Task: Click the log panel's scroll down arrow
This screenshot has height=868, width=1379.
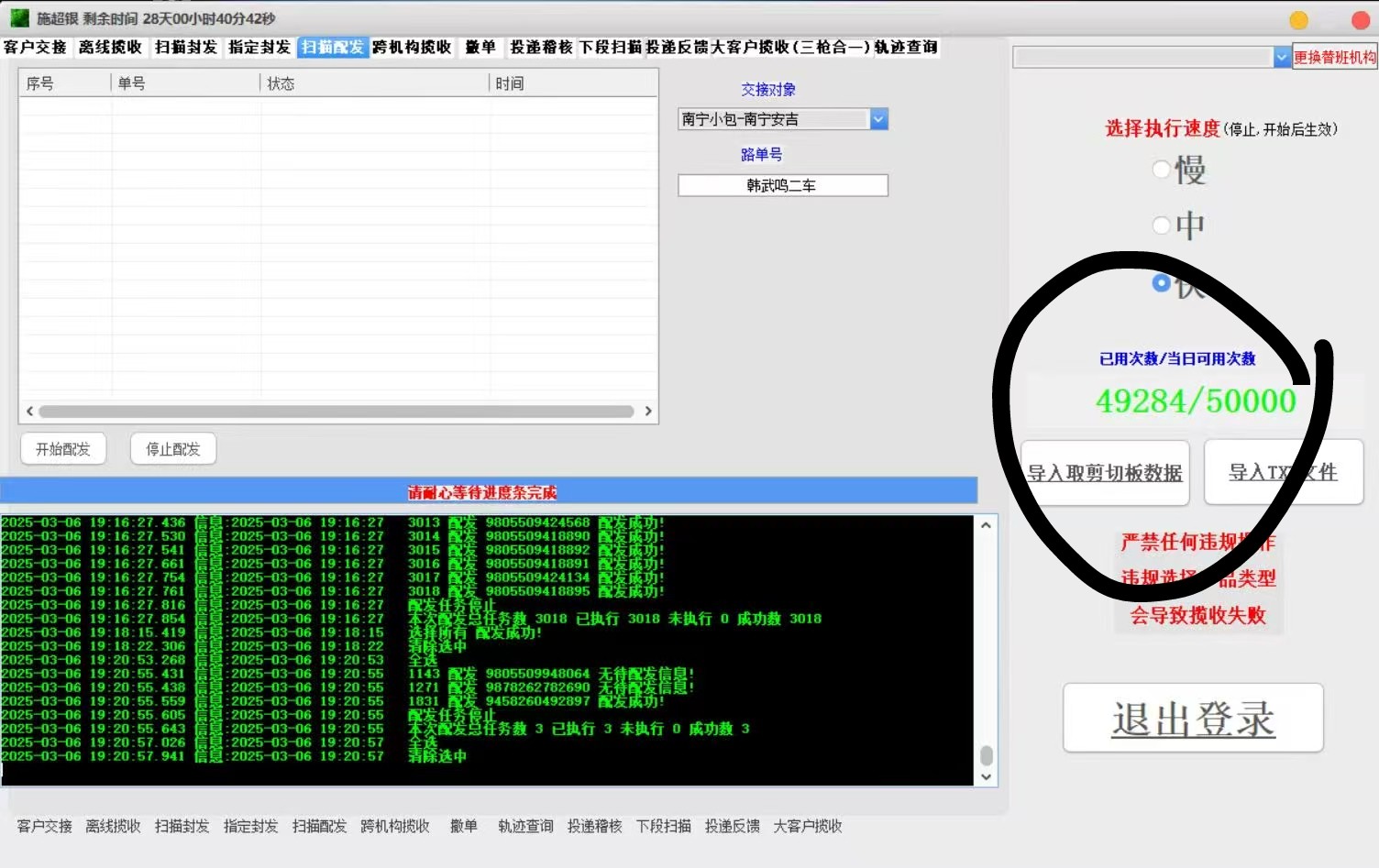Action: 986,777
